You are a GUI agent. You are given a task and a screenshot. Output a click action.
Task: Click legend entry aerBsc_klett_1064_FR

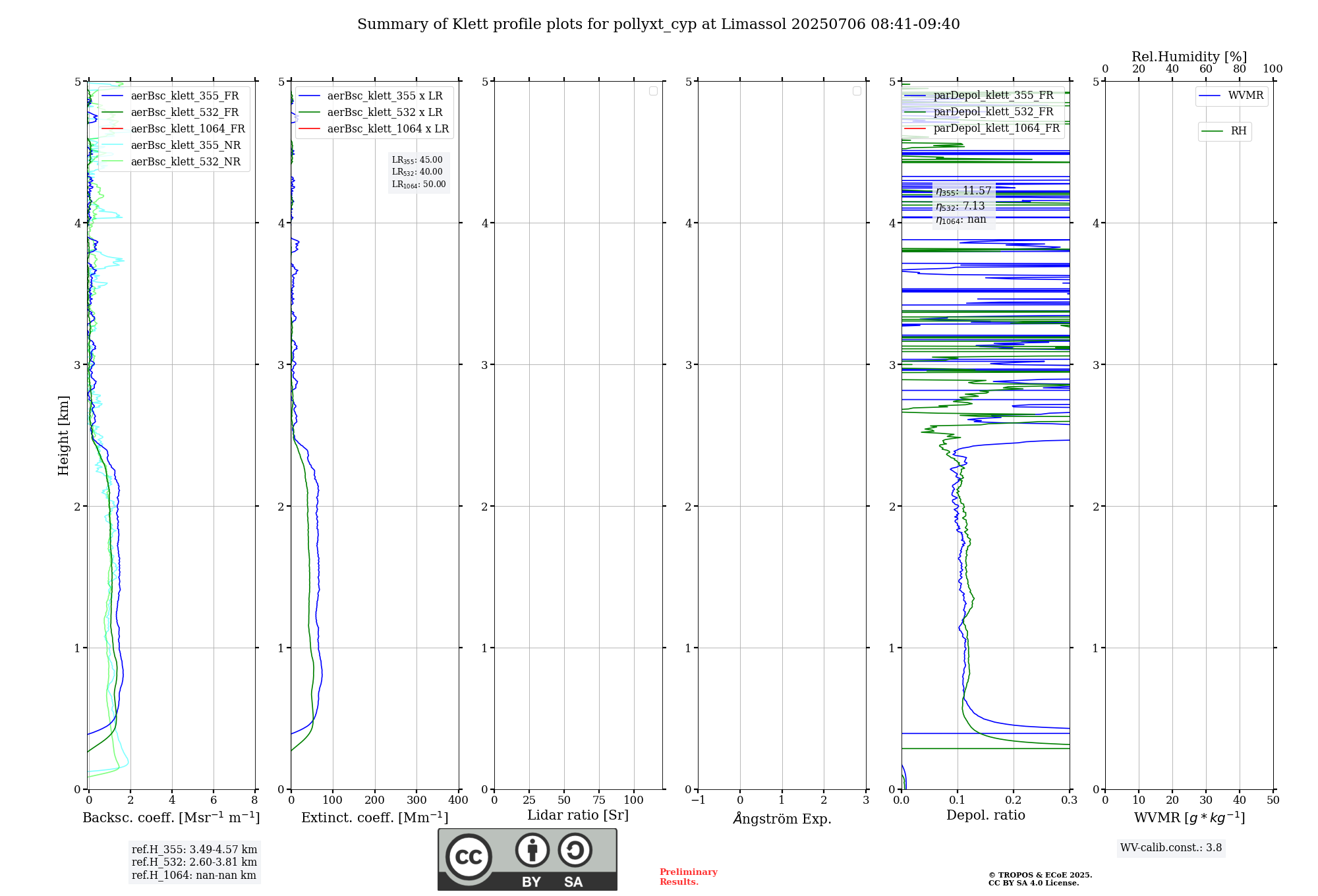coord(173,129)
